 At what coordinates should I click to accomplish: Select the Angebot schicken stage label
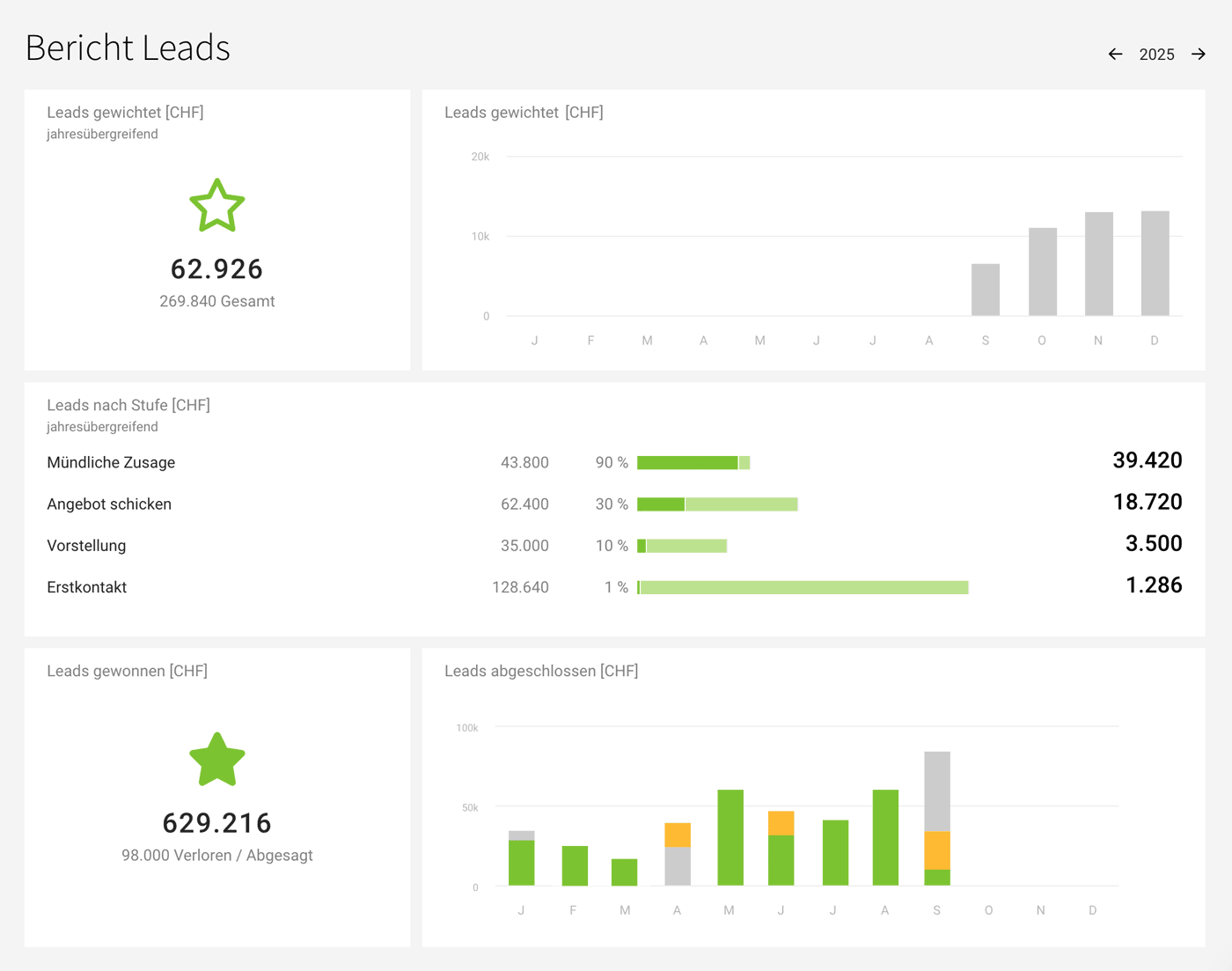109,504
